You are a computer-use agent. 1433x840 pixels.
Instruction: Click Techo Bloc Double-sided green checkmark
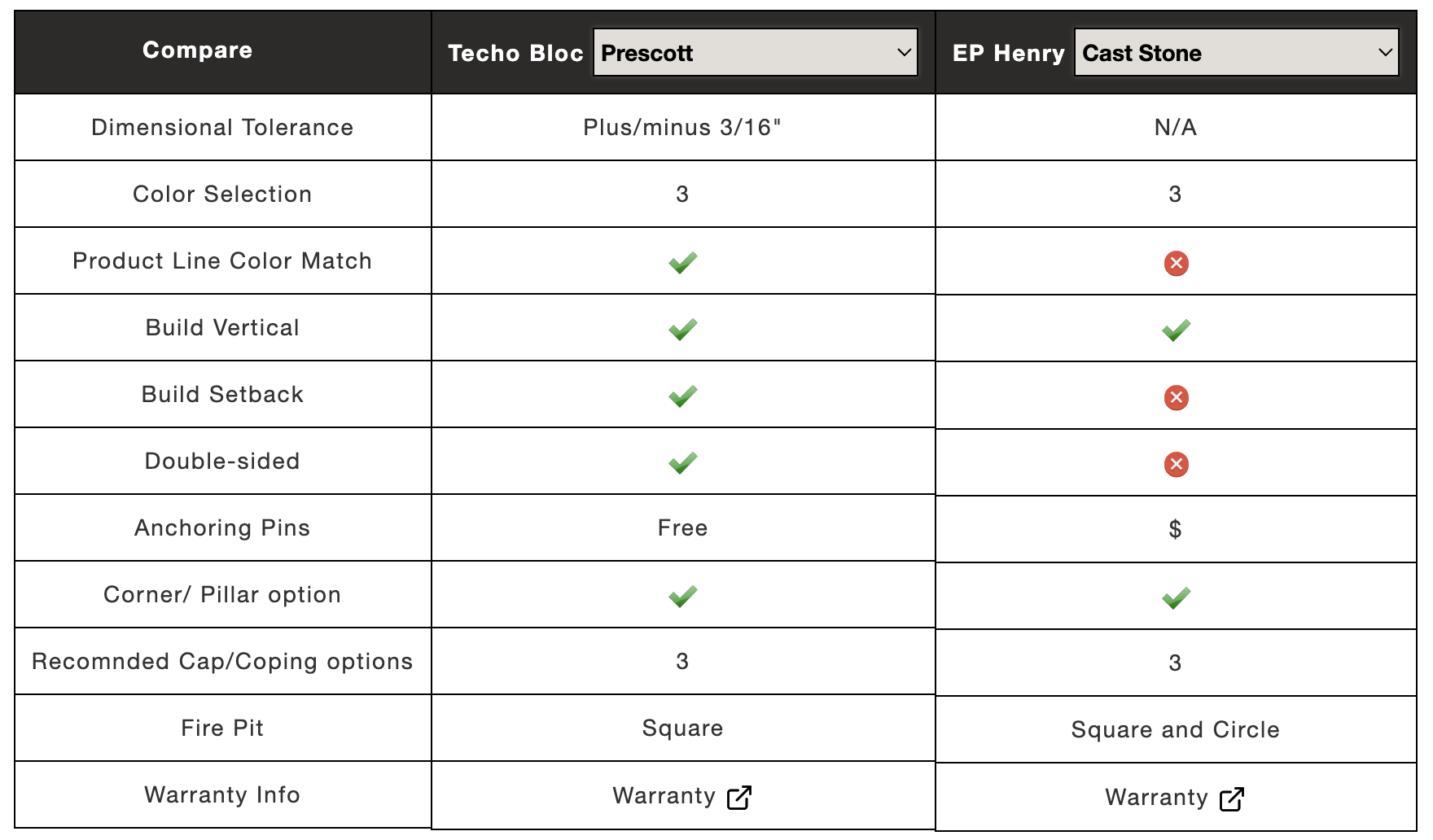tap(682, 462)
